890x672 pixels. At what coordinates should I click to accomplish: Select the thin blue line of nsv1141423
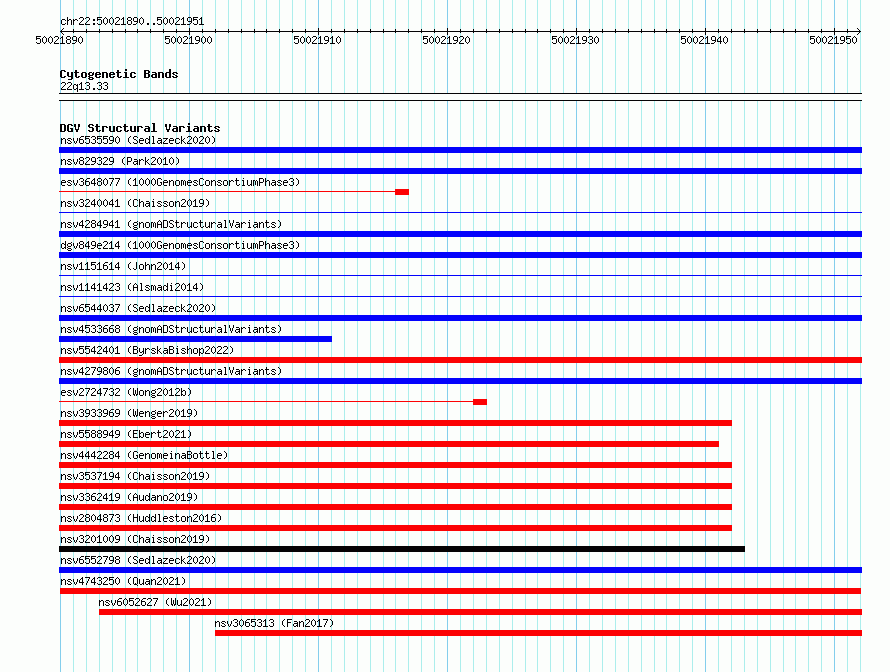coord(460,297)
